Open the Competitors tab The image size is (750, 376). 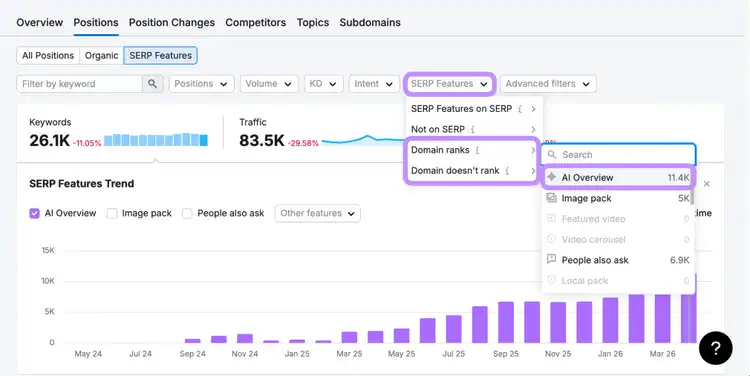pos(255,22)
